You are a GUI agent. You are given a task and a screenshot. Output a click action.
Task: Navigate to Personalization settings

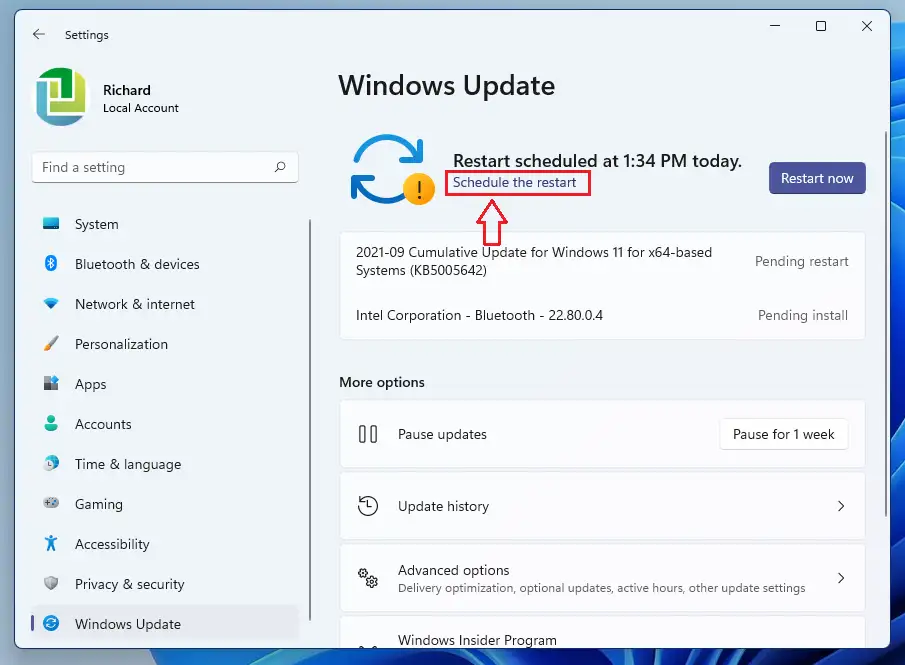[165, 344]
